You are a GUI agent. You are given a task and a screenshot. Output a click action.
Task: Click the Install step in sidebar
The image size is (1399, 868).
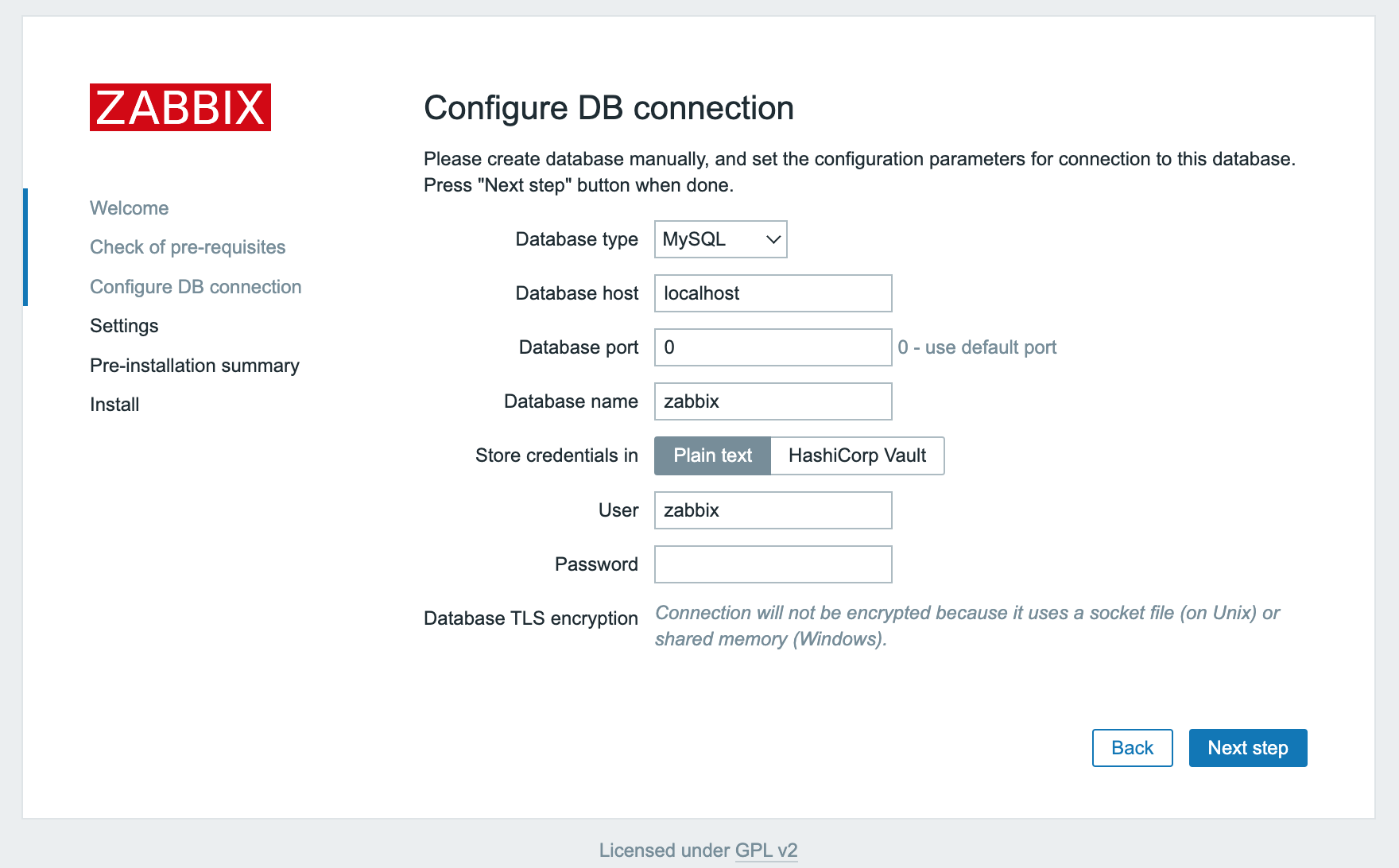[114, 405]
